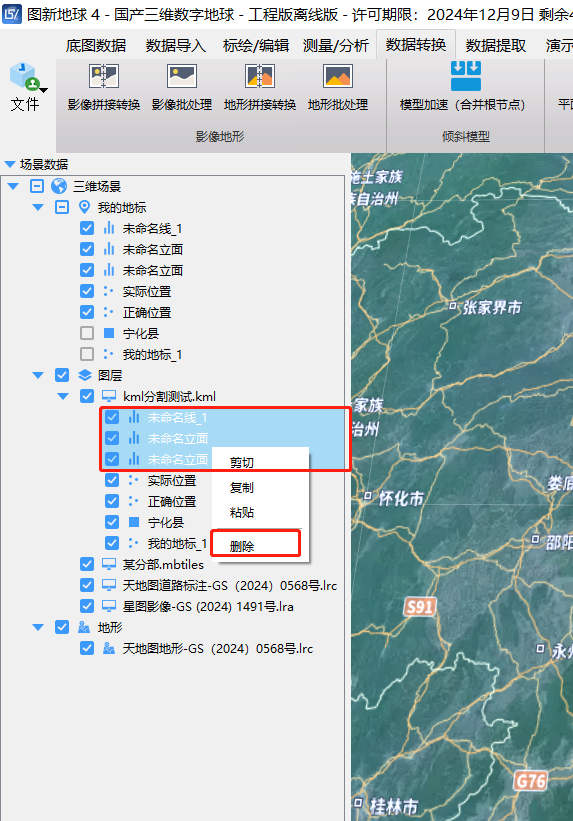Uncheck 天地图地形-GS (2024) 0568号.lrc
573x821 pixels.
point(87,648)
